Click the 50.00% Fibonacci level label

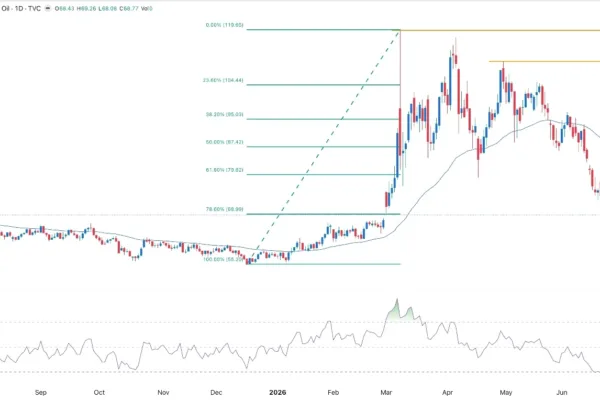[x=224, y=142]
